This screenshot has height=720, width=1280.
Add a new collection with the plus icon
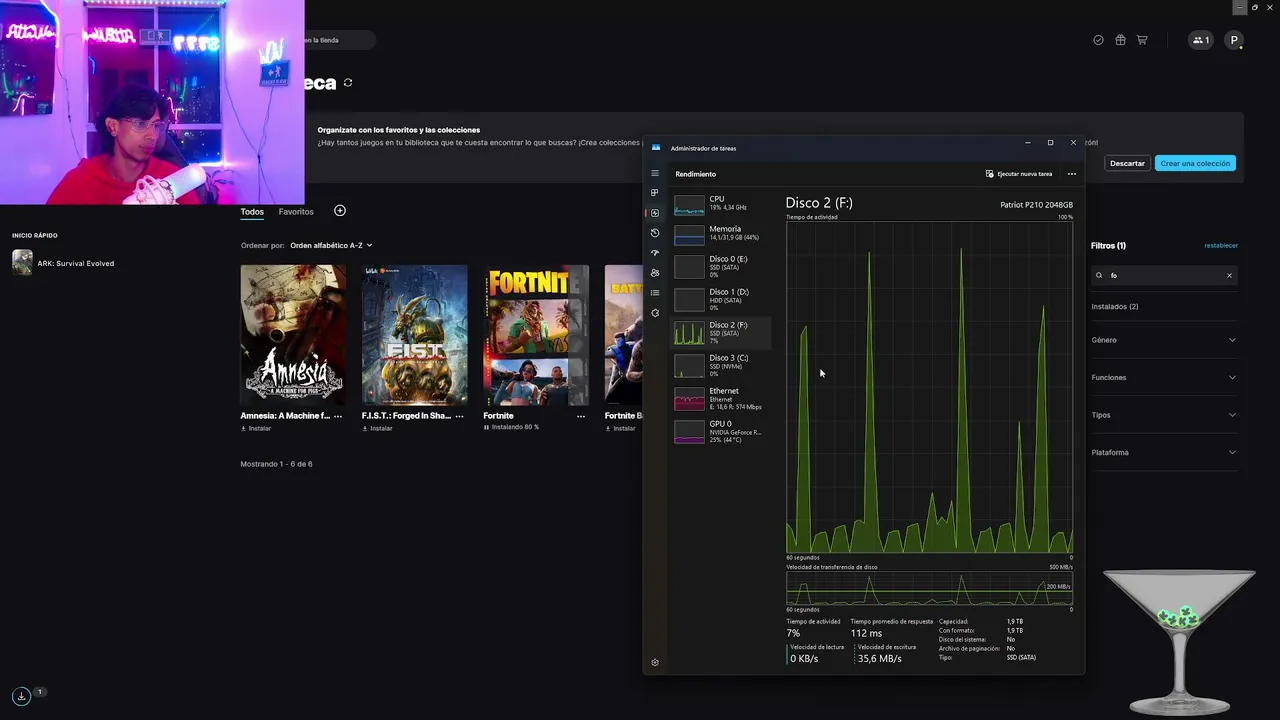point(340,211)
